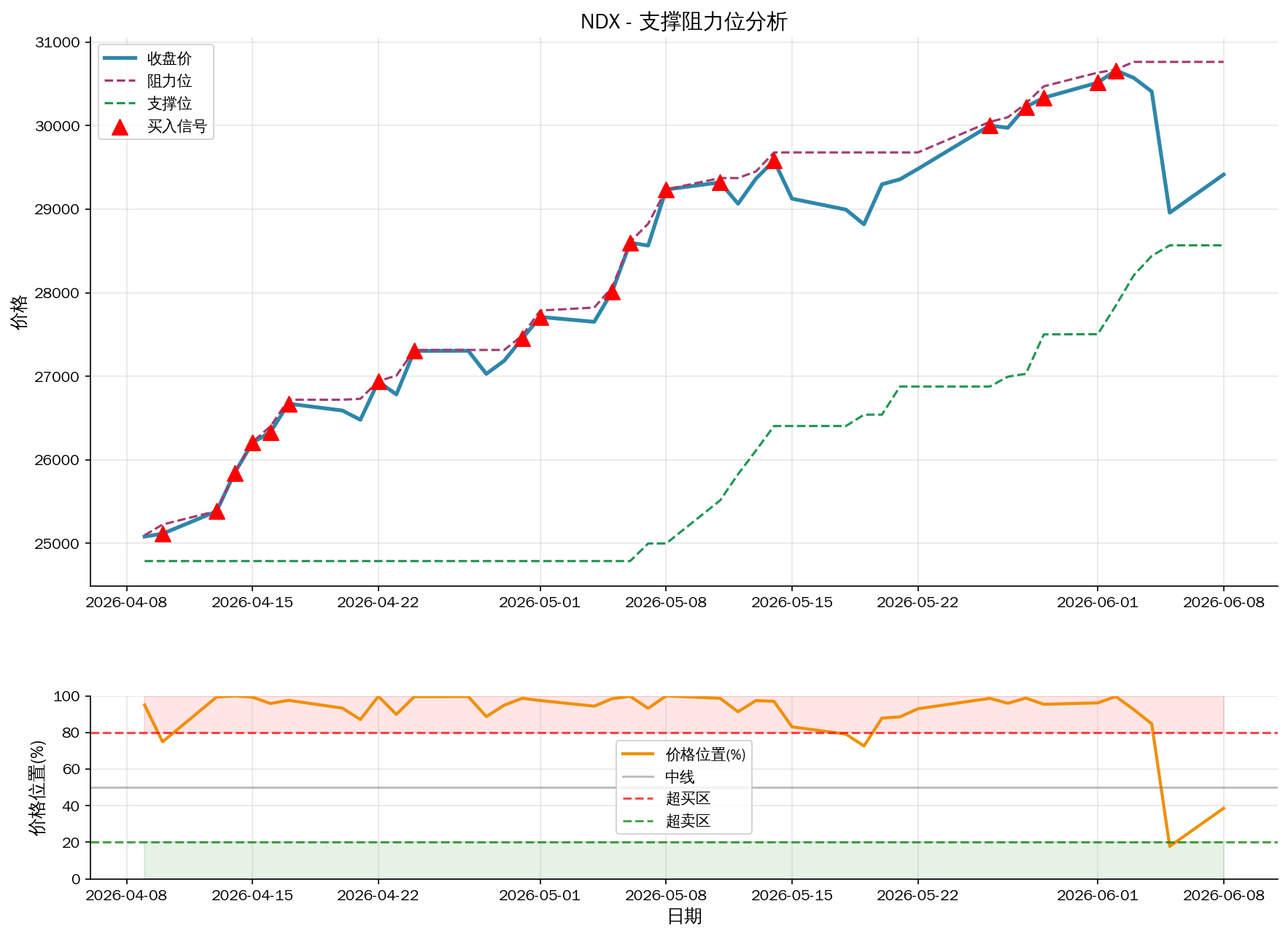The width and height of the screenshot is (1288, 936).
Task: Click 2026-04-15 date under the price chart
Action: tap(252, 602)
